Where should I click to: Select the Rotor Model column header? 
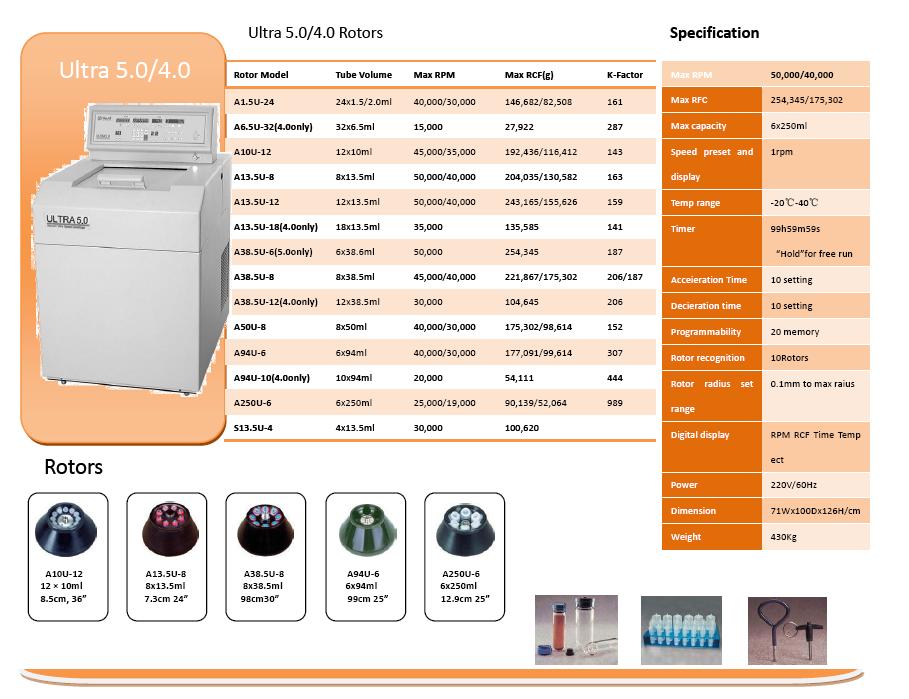(261, 76)
